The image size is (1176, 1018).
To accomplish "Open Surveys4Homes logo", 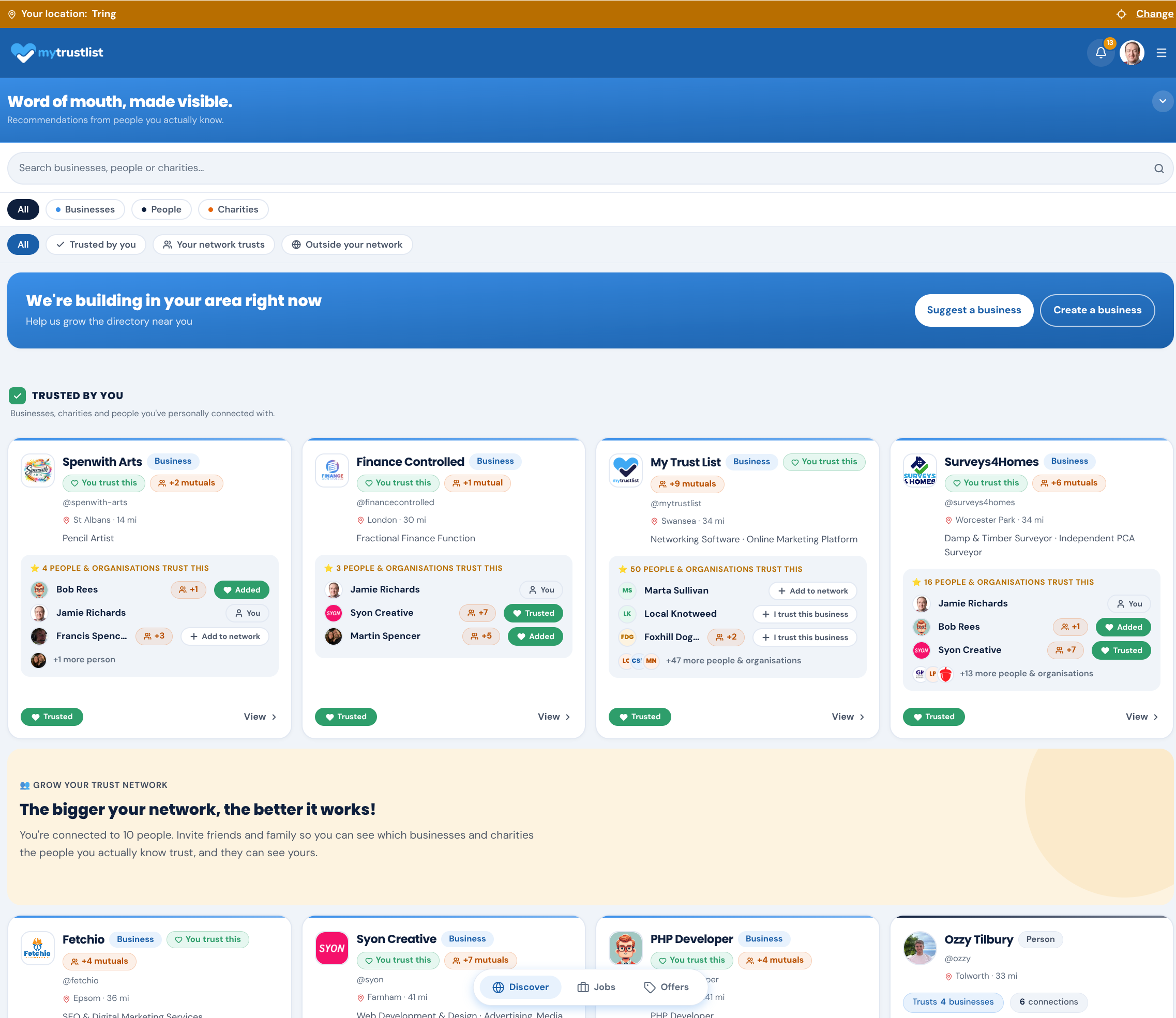I will [920, 470].
